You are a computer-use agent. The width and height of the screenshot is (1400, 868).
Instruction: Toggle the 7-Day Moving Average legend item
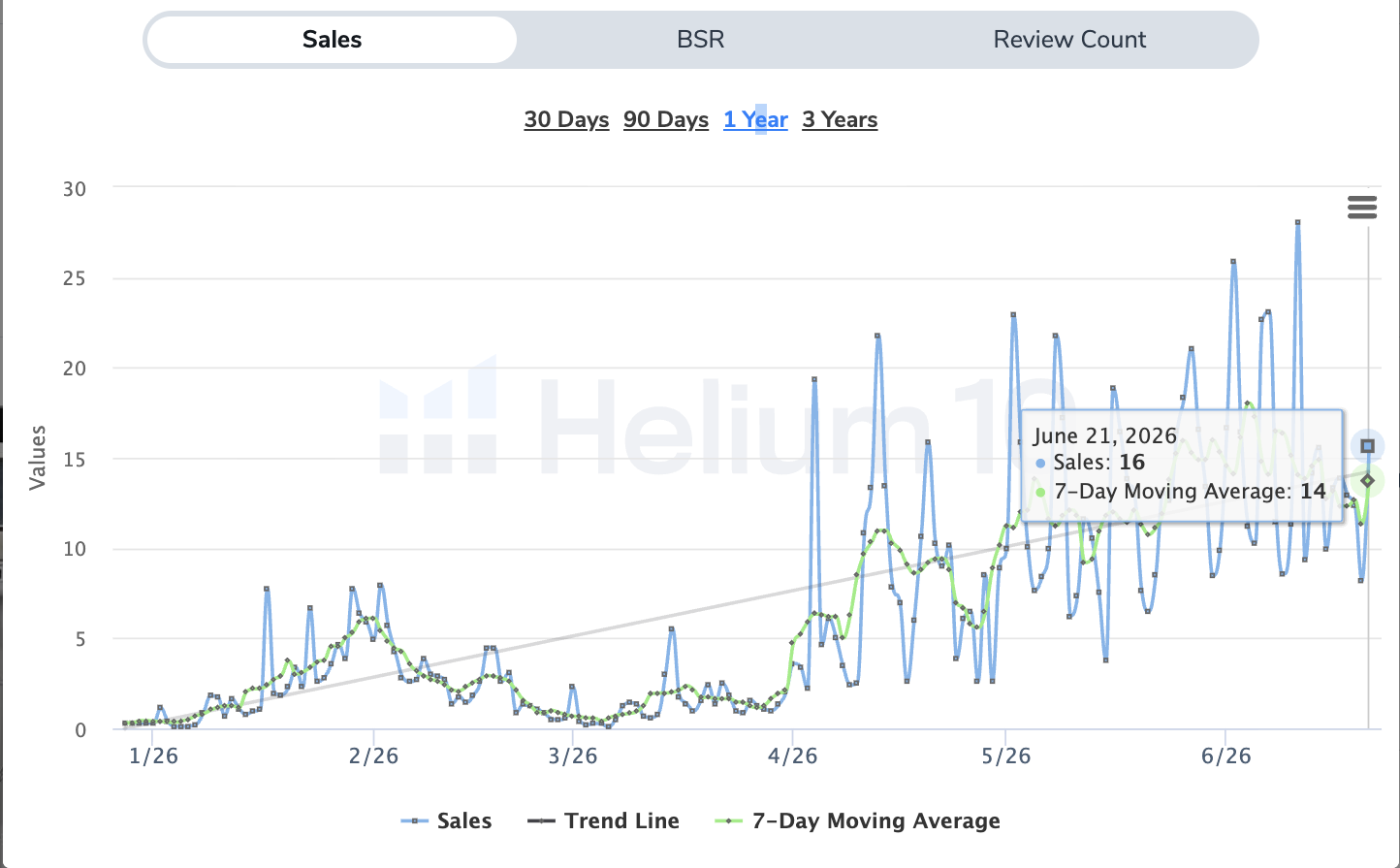pos(858,820)
